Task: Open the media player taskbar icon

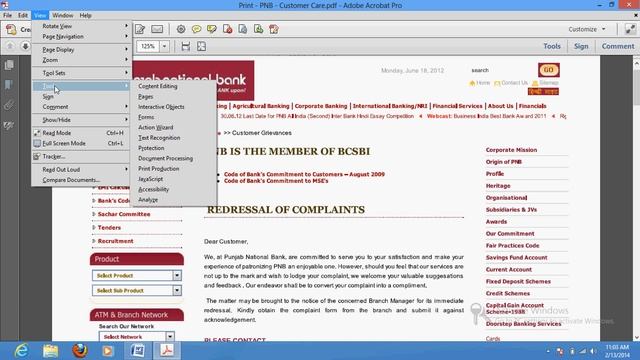Action: [x=108, y=351]
